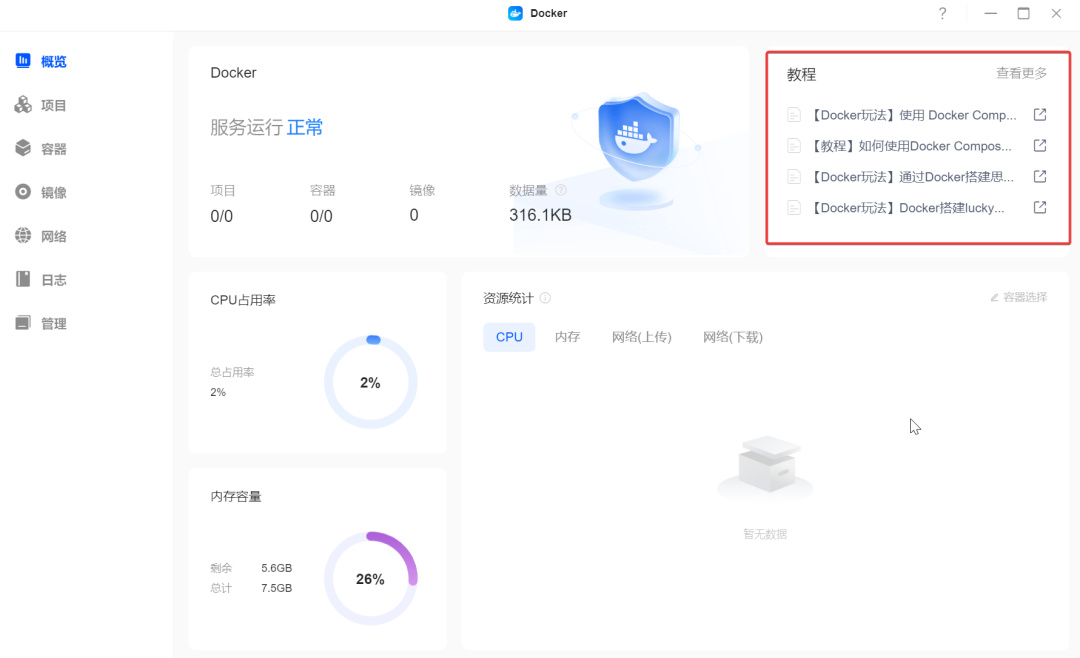
Task: Click the 5.6GB remaining memory value
Action: 276,568
